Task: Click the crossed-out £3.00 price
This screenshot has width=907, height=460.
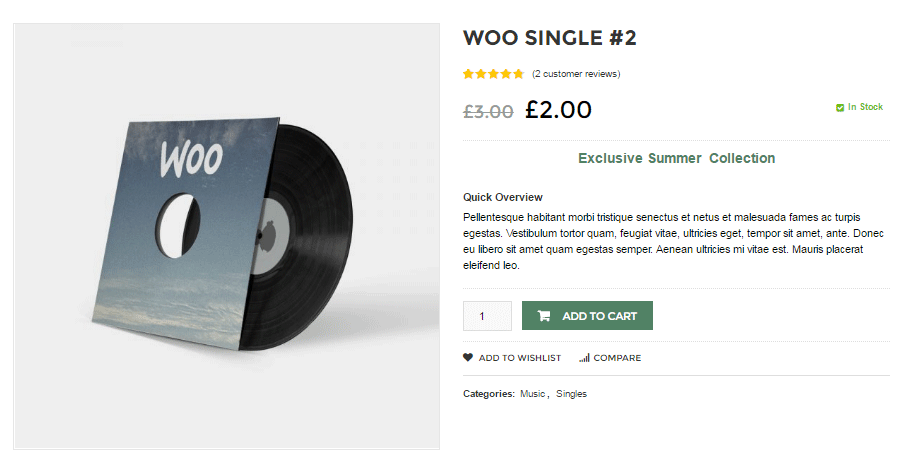Action: click(x=488, y=111)
